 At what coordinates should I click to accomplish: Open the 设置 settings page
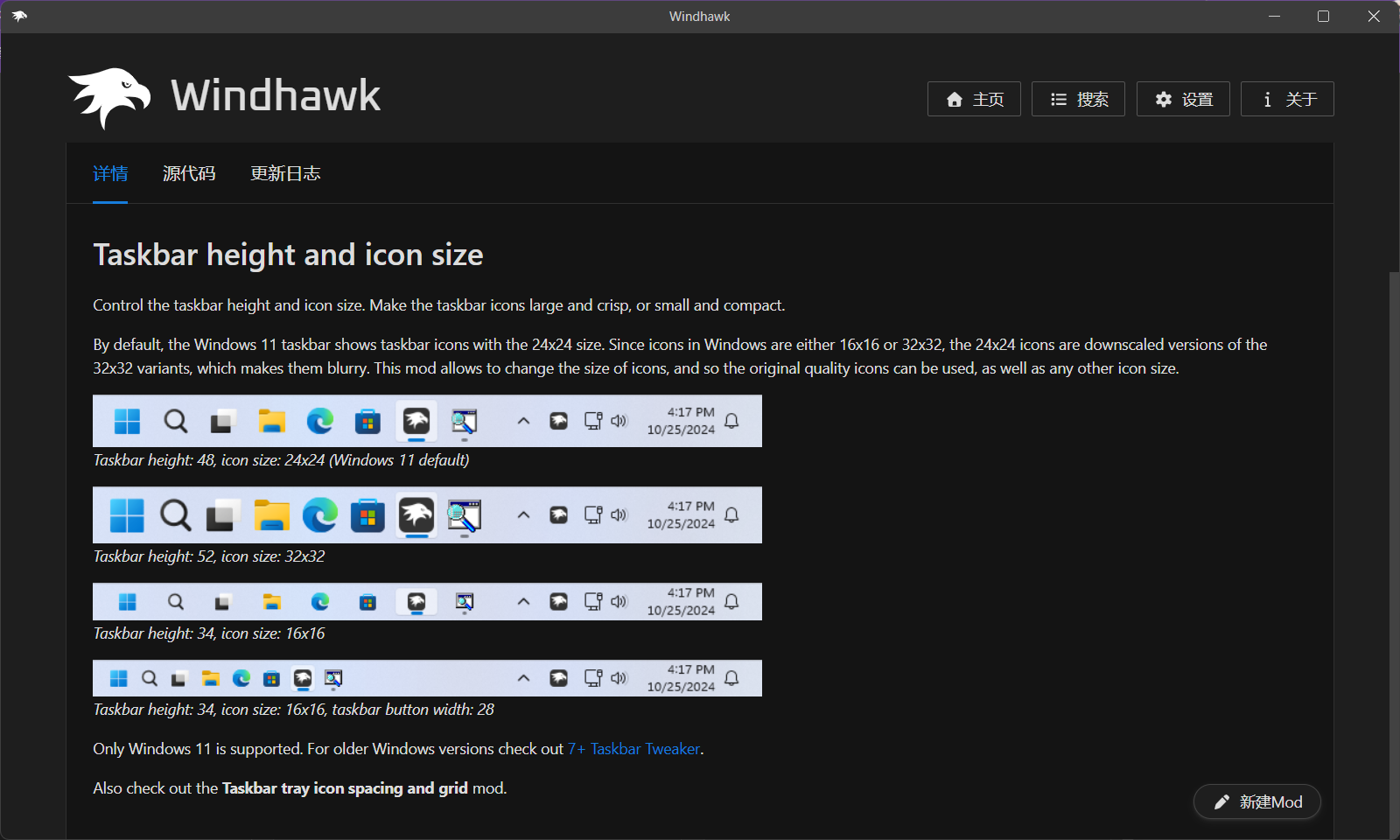click(1183, 99)
